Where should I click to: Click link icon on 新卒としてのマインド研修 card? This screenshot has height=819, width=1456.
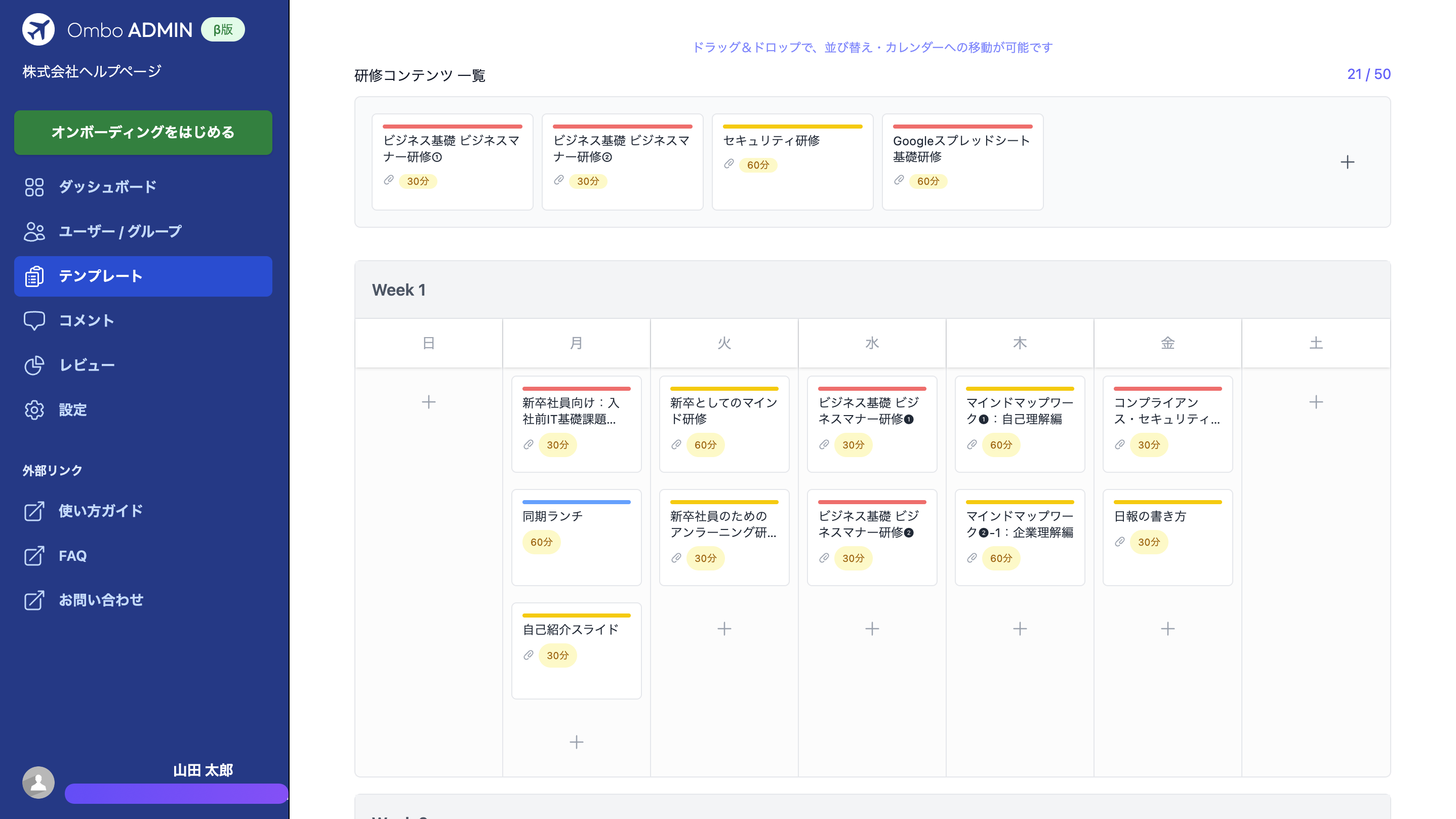point(676,445)
